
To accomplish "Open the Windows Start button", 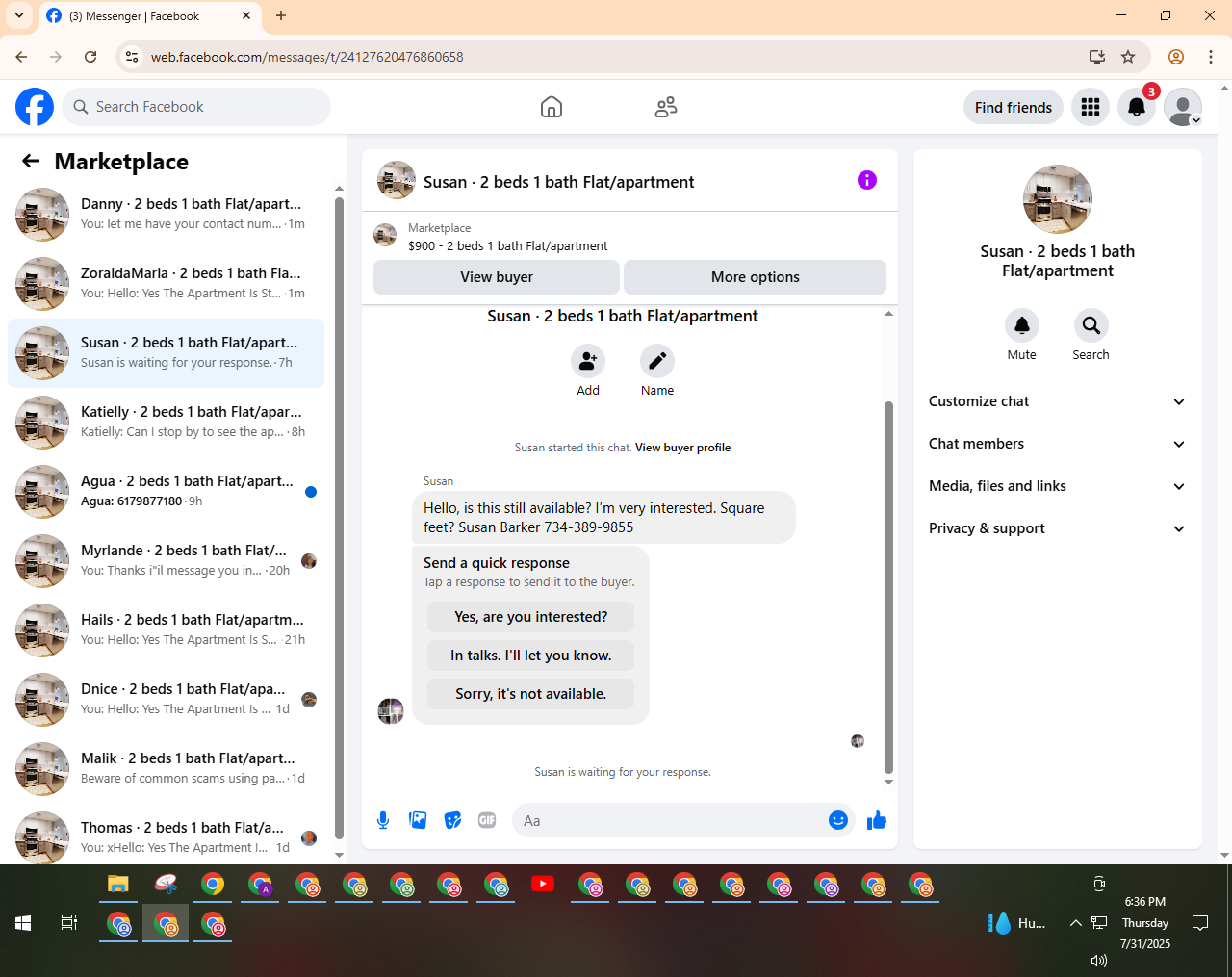I will pyautogui.click(x=23, y=923).
